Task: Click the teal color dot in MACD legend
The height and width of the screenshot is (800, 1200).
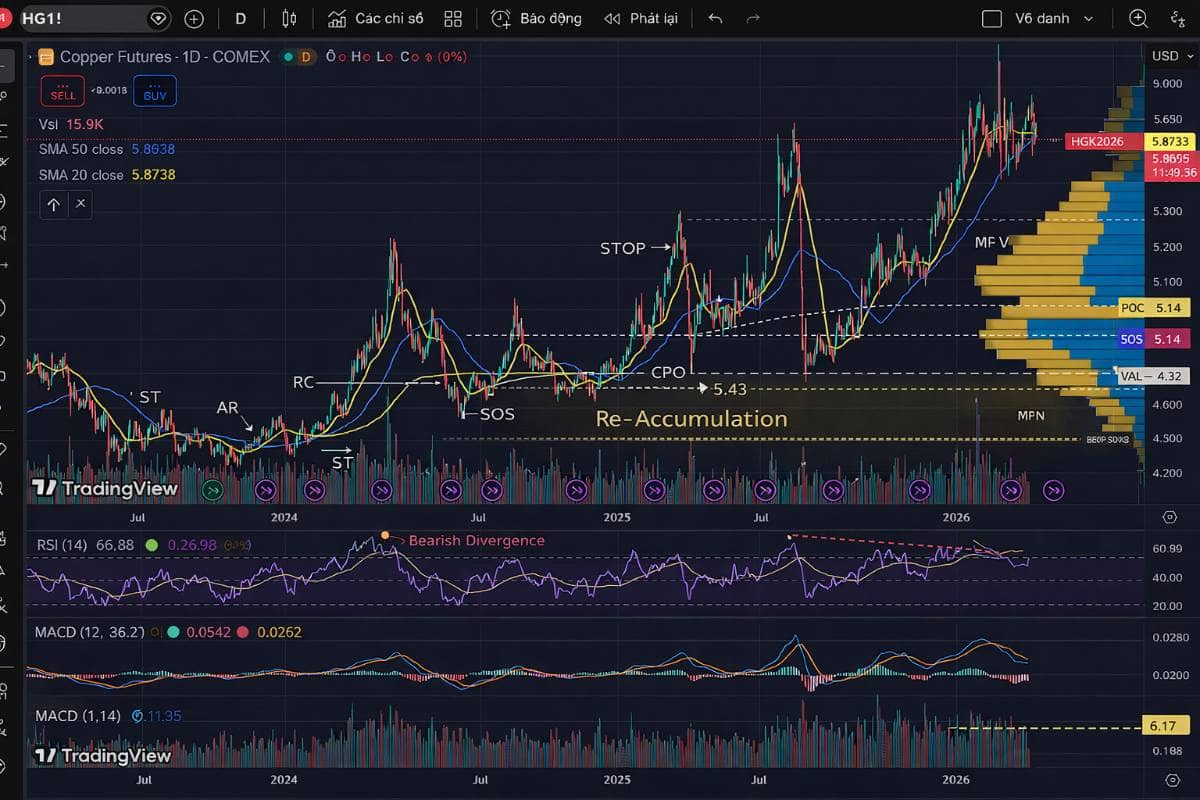Action: [x=174, y=632]
